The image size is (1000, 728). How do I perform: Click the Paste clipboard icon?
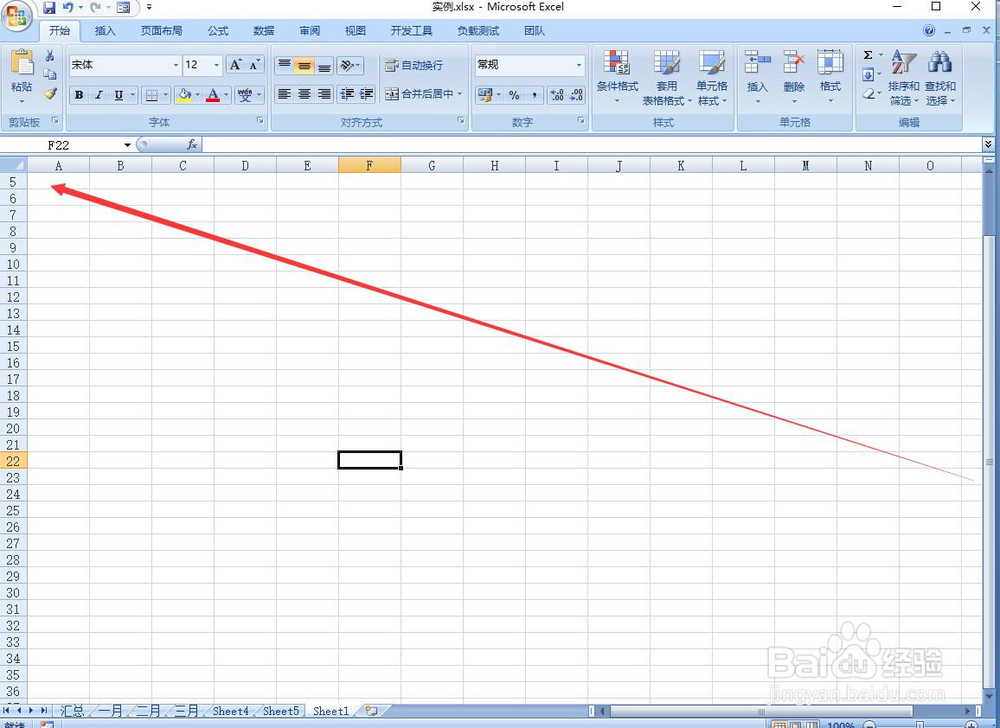(22, 64)
